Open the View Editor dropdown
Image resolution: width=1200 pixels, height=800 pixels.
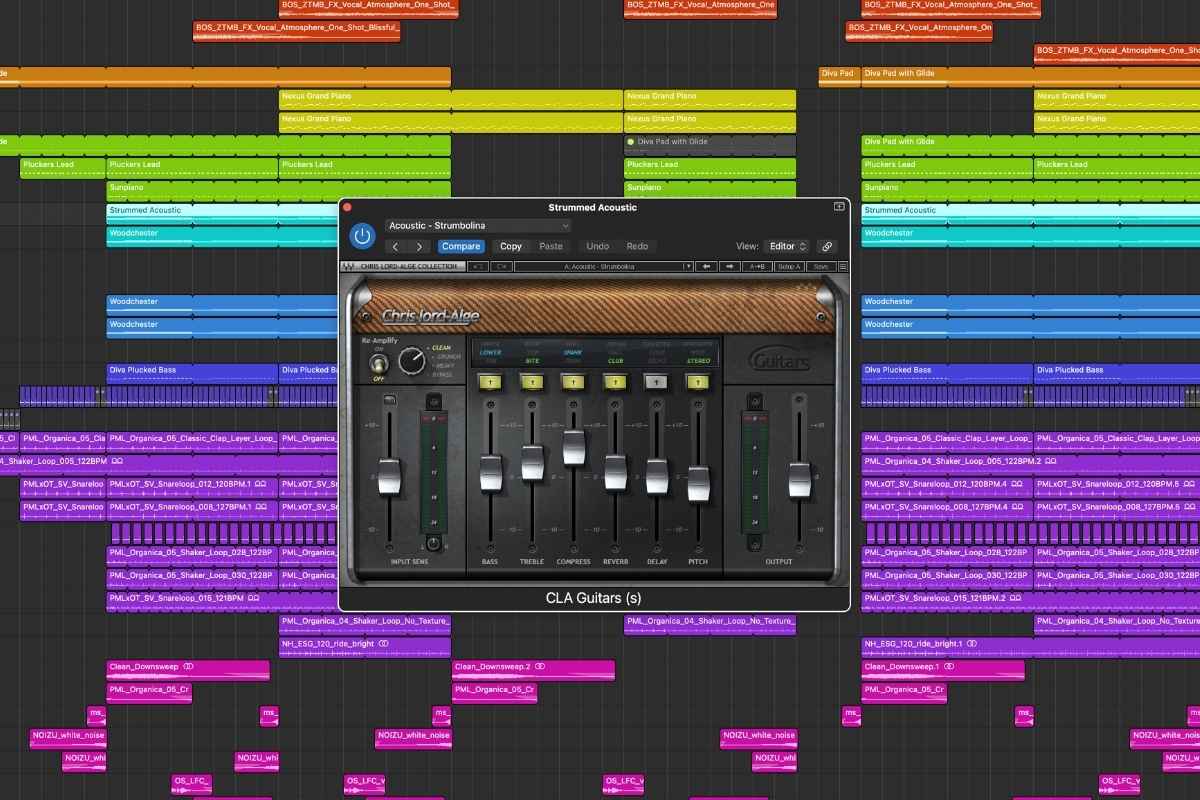[787, 246]
